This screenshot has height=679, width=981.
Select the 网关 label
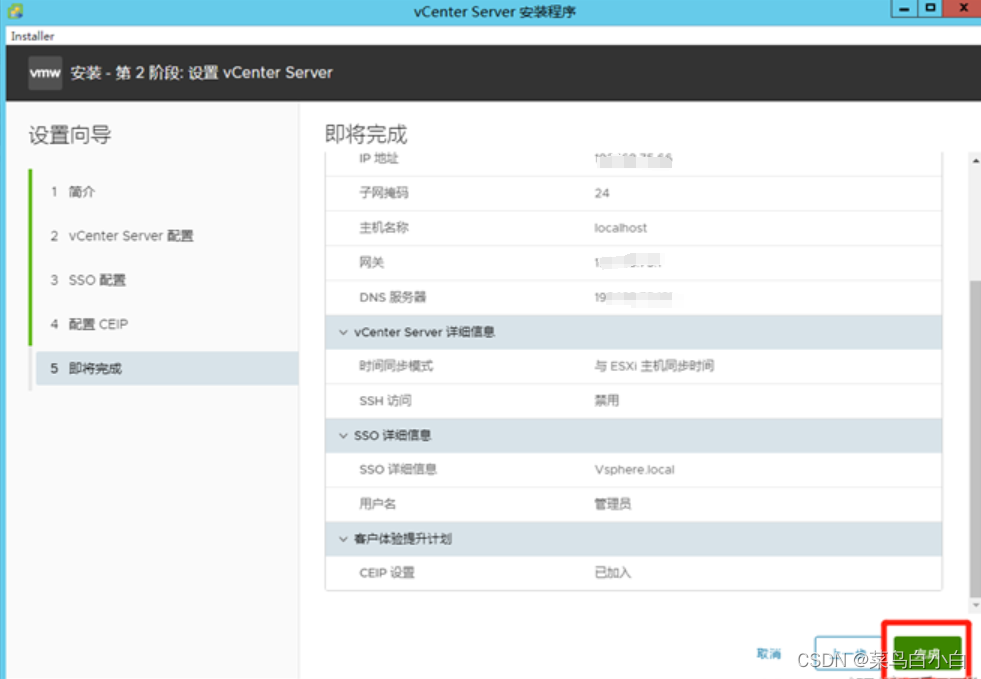click(372, 262)
